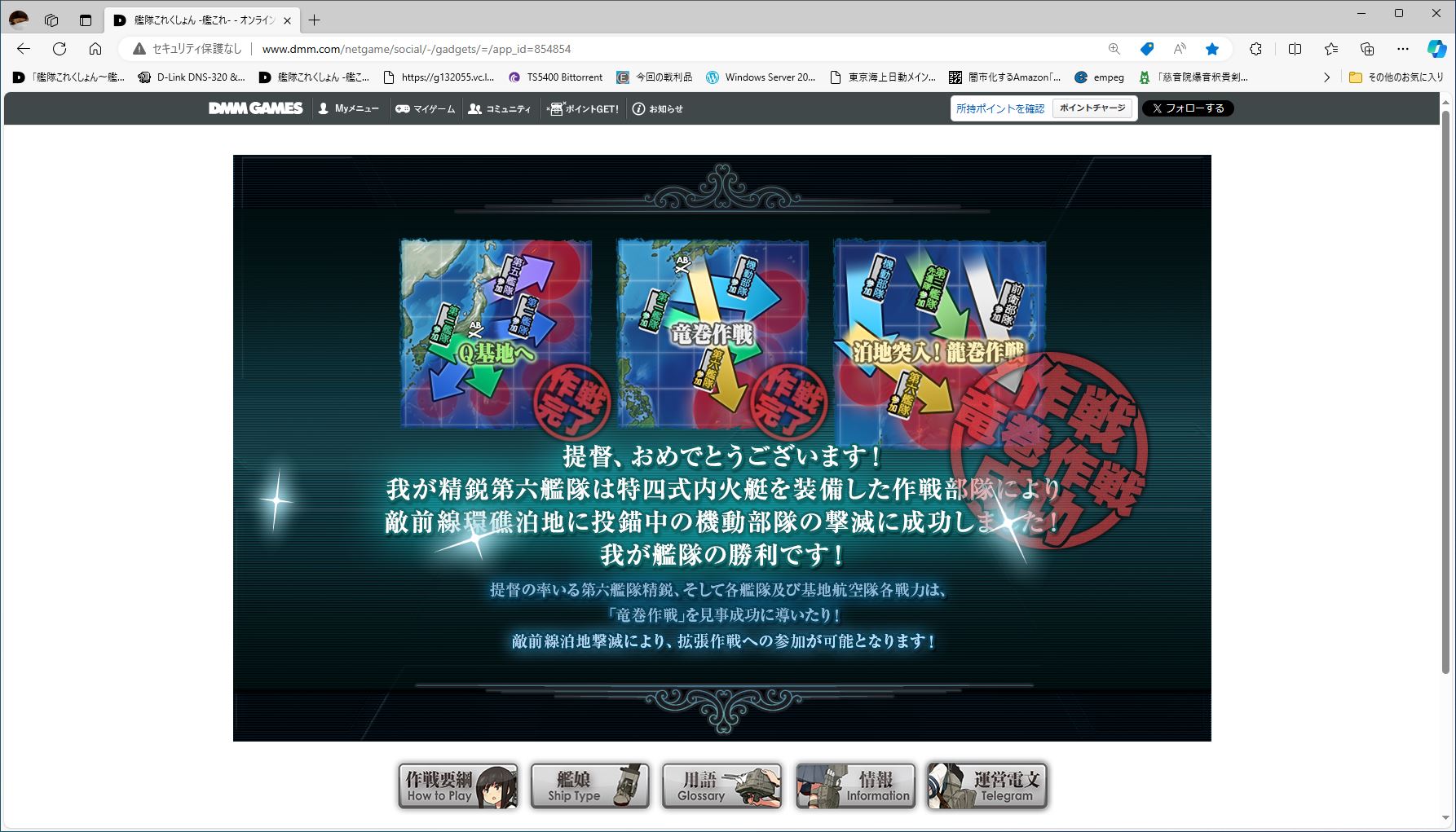Click the scrollbar down arrow
This screenshot has width=1456, height=832.
pyautogui.click(x=1447, y=819)
